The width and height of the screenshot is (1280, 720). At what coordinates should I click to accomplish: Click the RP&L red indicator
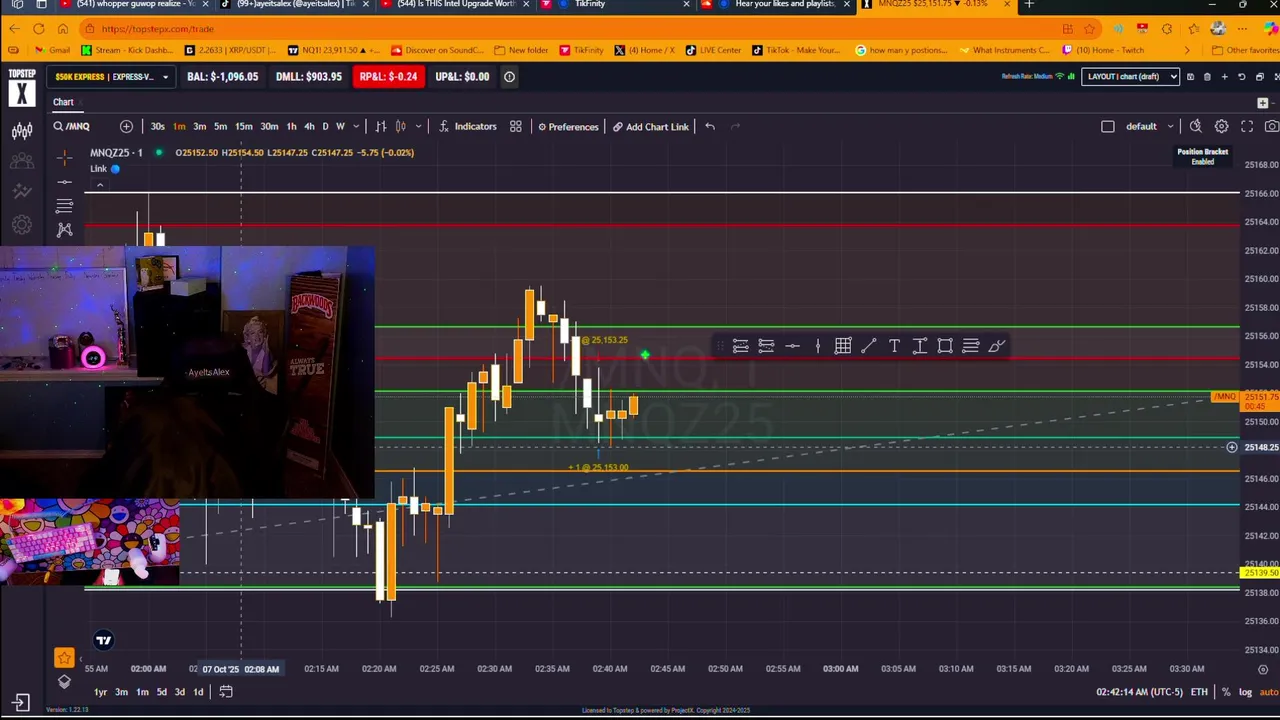coord(388,77)
